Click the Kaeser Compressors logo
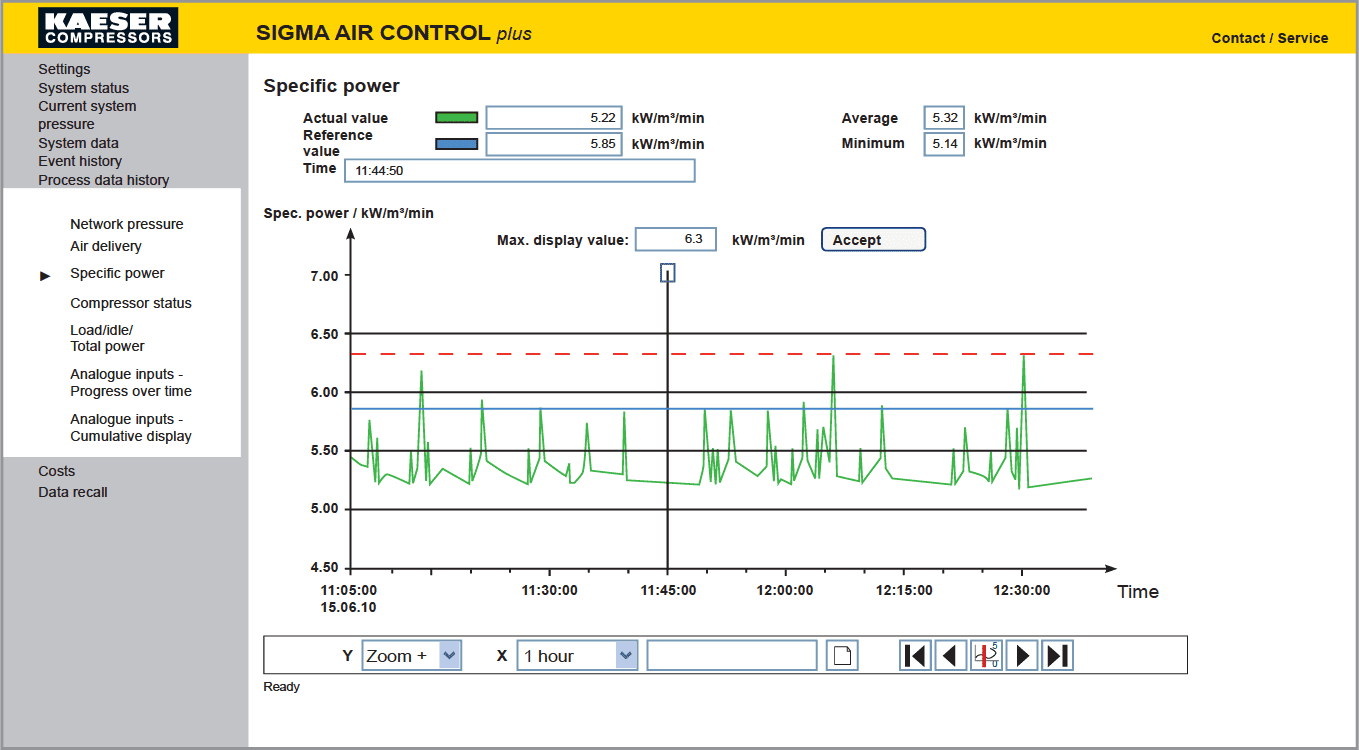The width and height of the screenshot is (1359, 750). (108, 28)
